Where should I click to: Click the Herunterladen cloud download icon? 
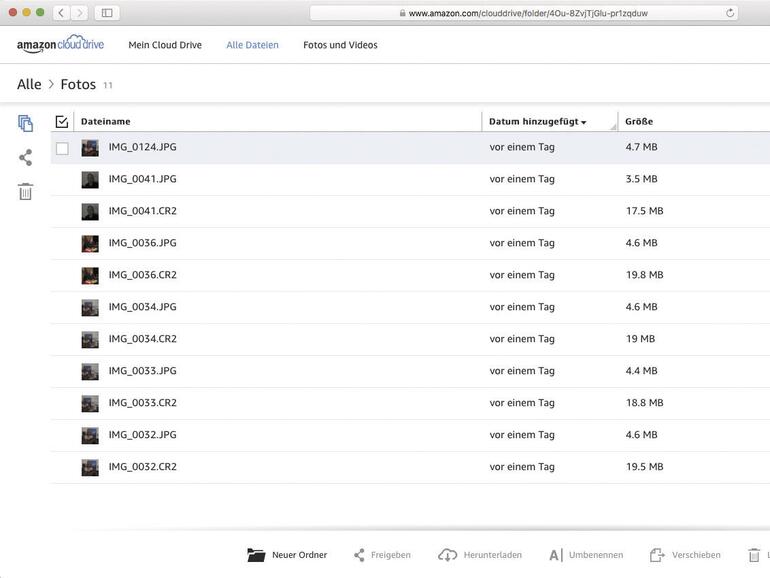(x=447, y=555)
